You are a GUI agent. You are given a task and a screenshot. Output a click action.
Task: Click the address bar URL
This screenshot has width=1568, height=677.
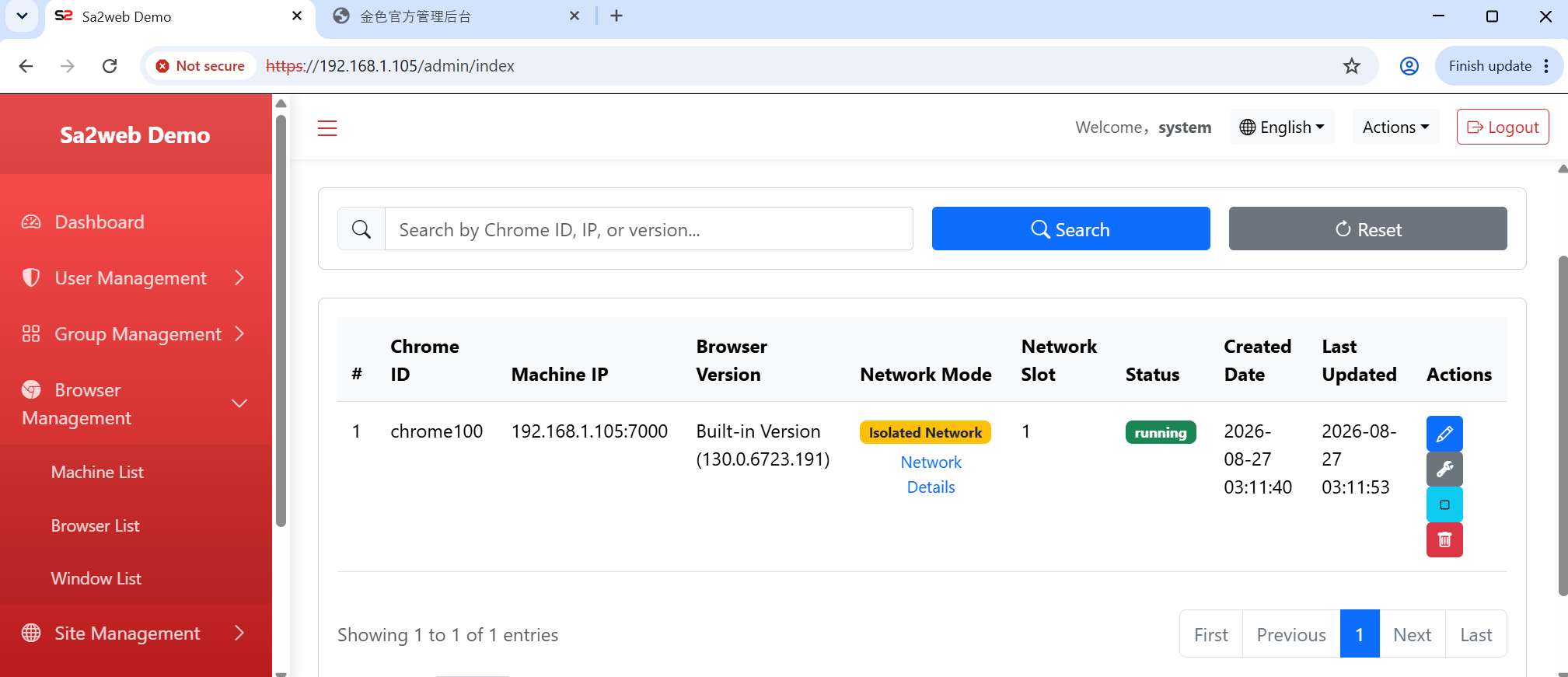[x=390, y=66]
